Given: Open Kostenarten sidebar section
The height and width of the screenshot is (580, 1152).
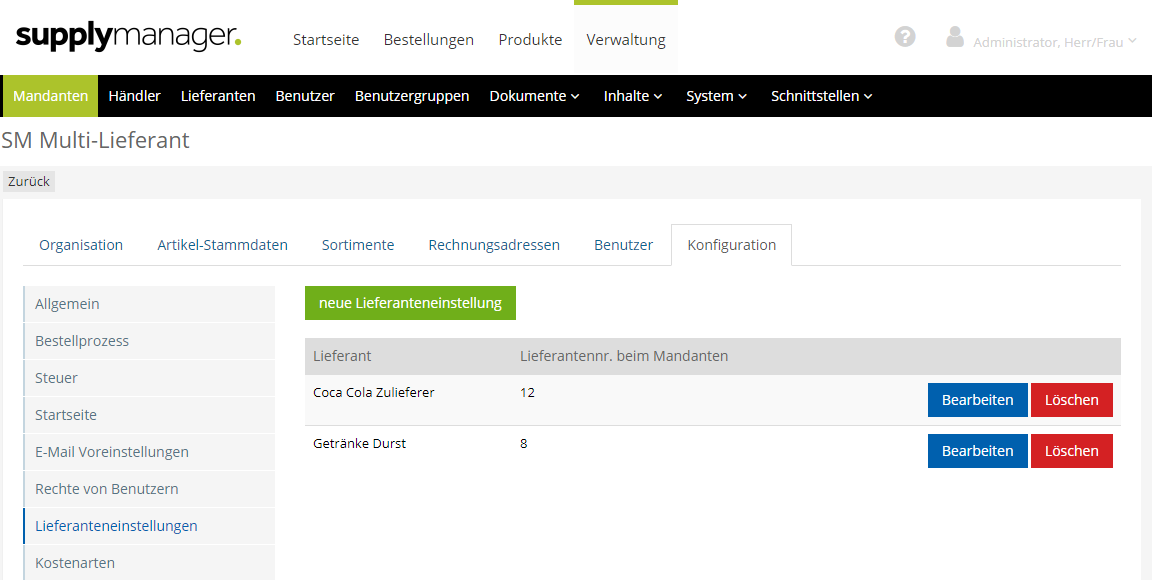Looking at the screenshot, I should [75, 563].
